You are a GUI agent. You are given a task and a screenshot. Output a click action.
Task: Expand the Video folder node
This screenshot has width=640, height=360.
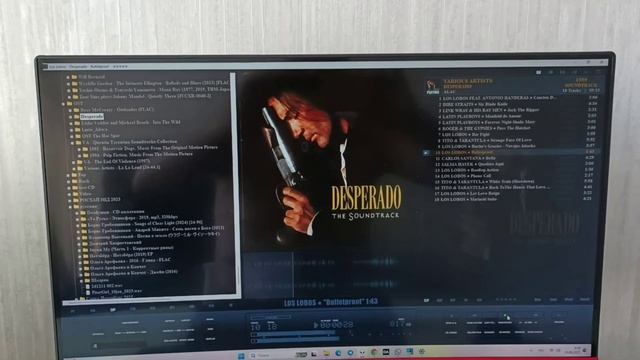(x=70, y=194)
